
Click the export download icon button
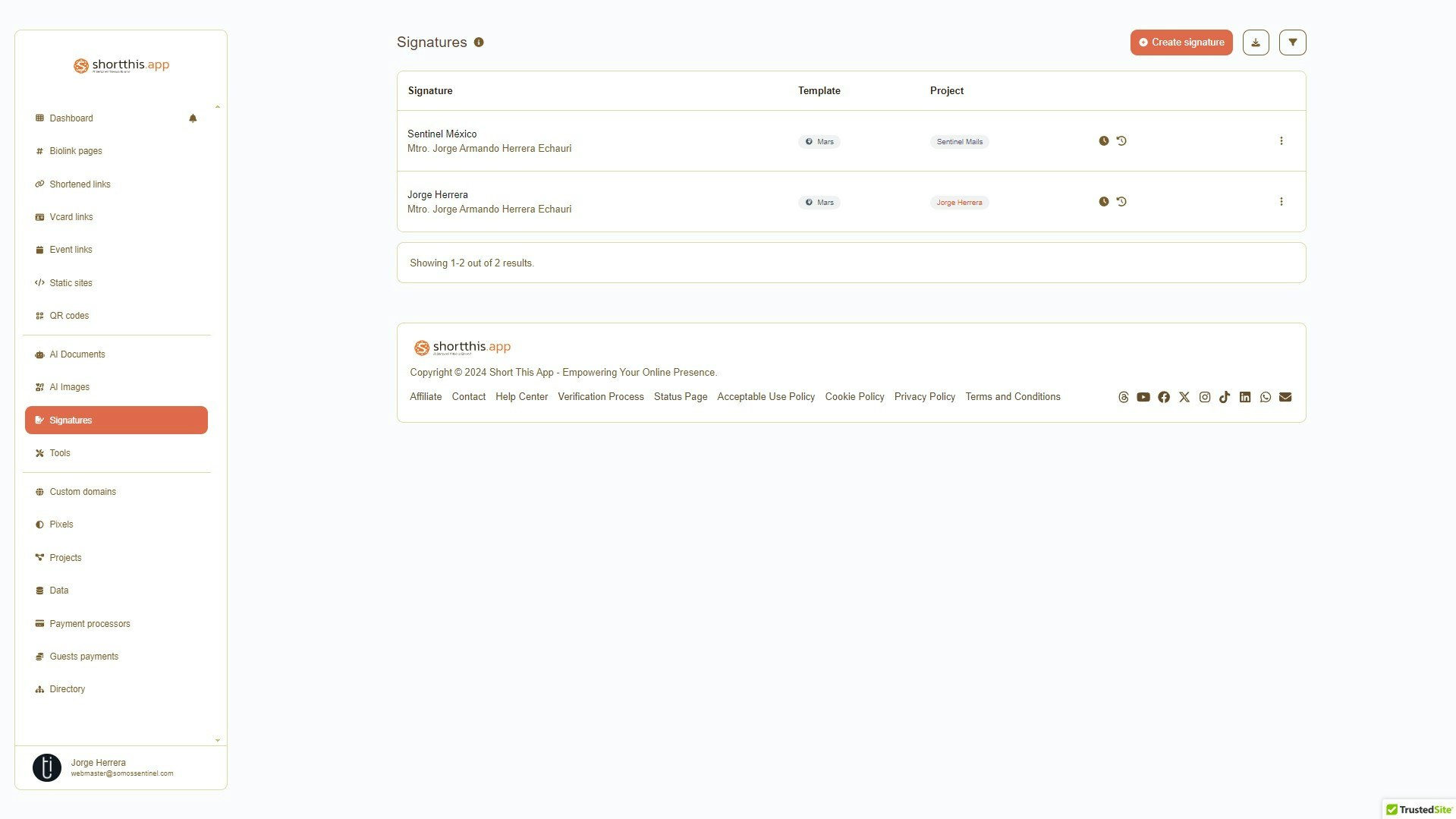pos(1256,43)
